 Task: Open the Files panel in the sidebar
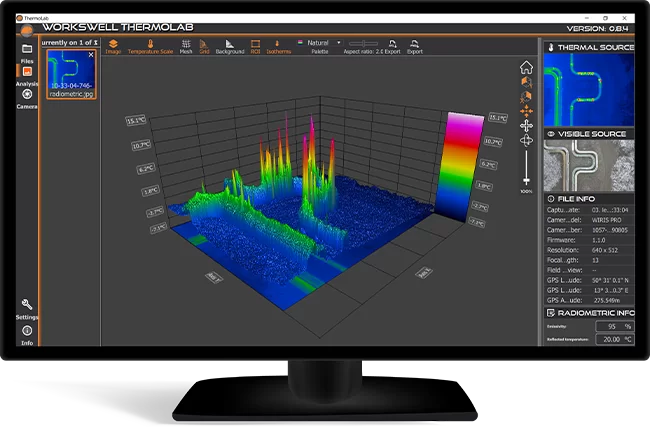(27, 53)
